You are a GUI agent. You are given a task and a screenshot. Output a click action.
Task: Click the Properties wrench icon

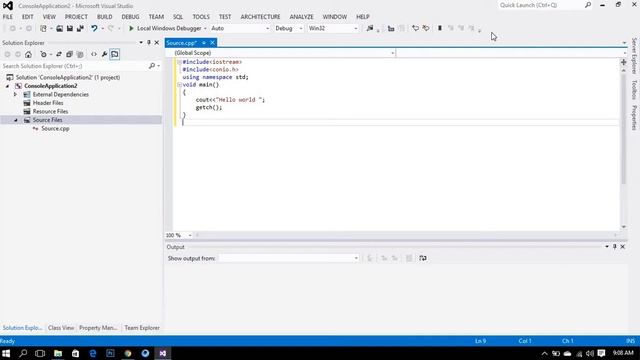point(104,54)
